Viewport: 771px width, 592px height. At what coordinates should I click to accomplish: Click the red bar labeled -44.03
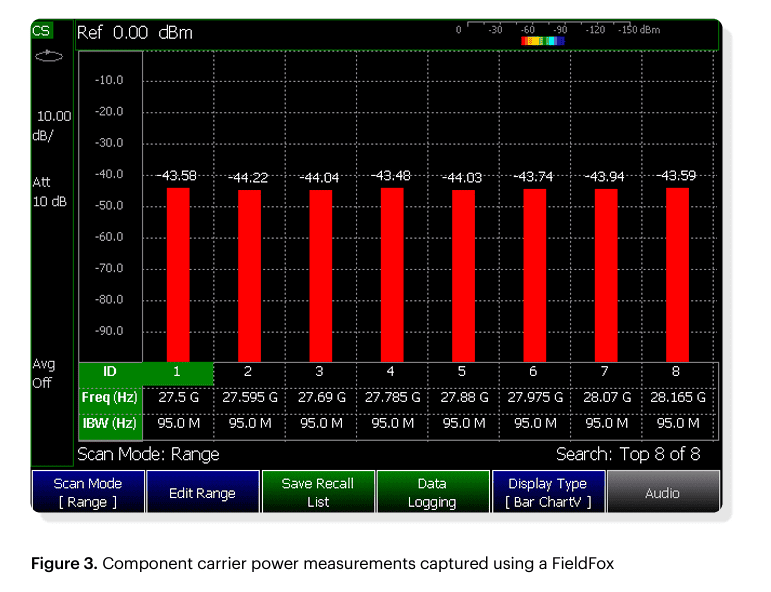463,276
